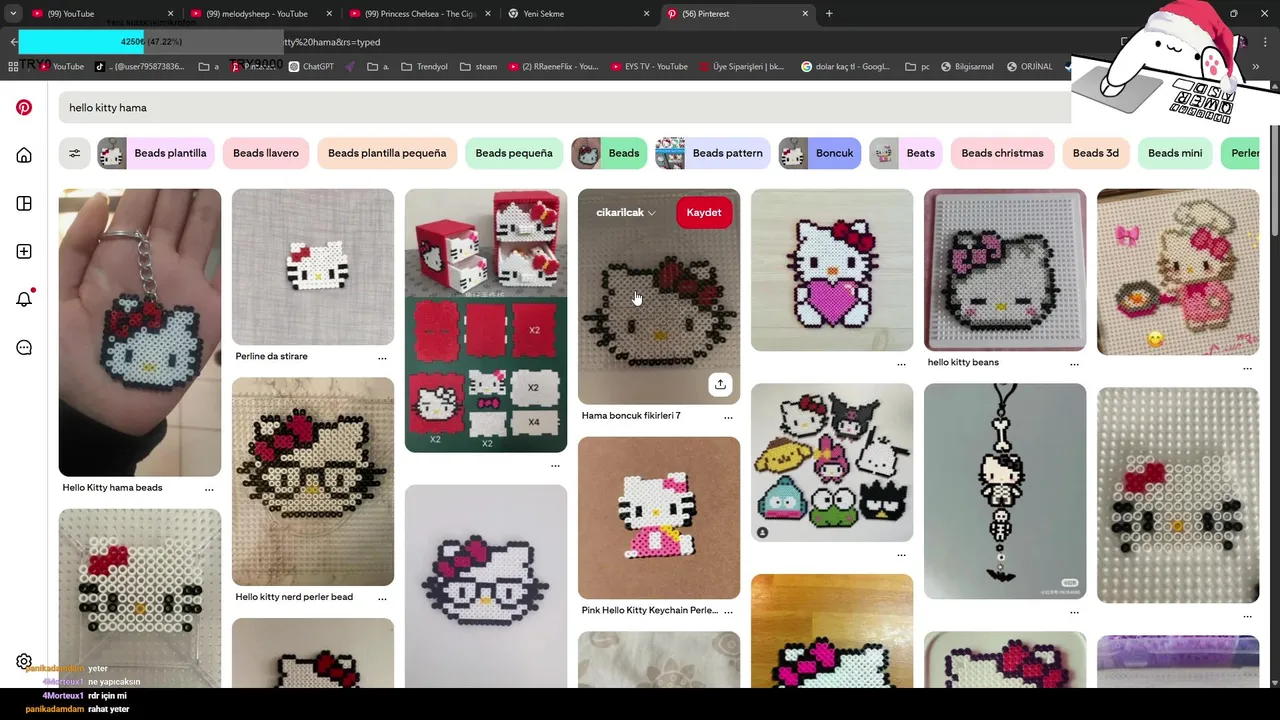This screenshot has height=720, width=1280.
Task: Open the Hello Kitty keychain in hand pin
Action: (x=140, y=332)
